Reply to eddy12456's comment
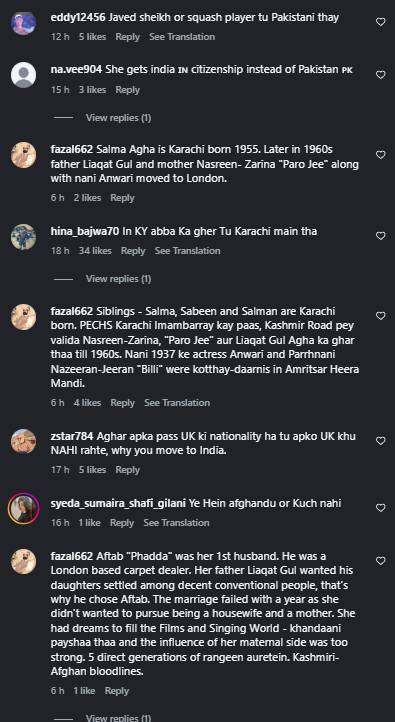The height and width of the screenshot is (722, 395). (x=128, y=36)
